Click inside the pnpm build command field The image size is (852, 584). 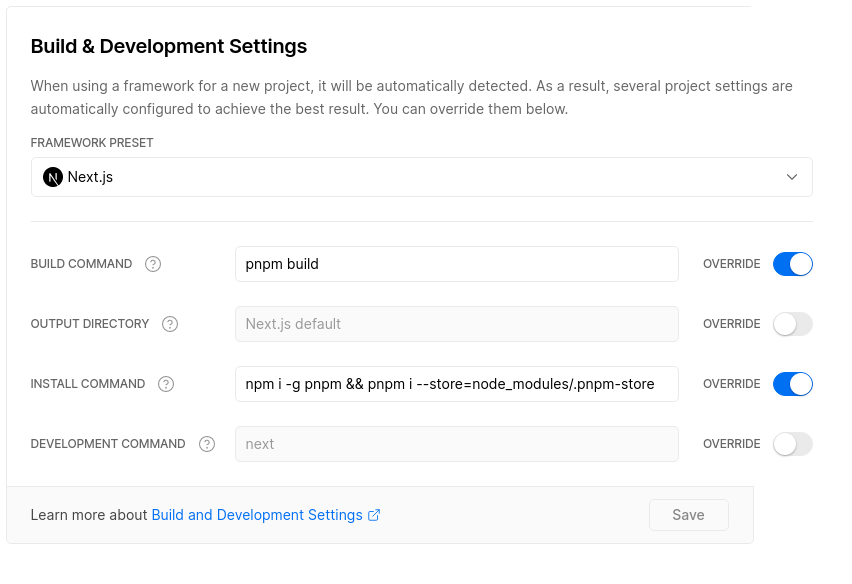[456, 264]
